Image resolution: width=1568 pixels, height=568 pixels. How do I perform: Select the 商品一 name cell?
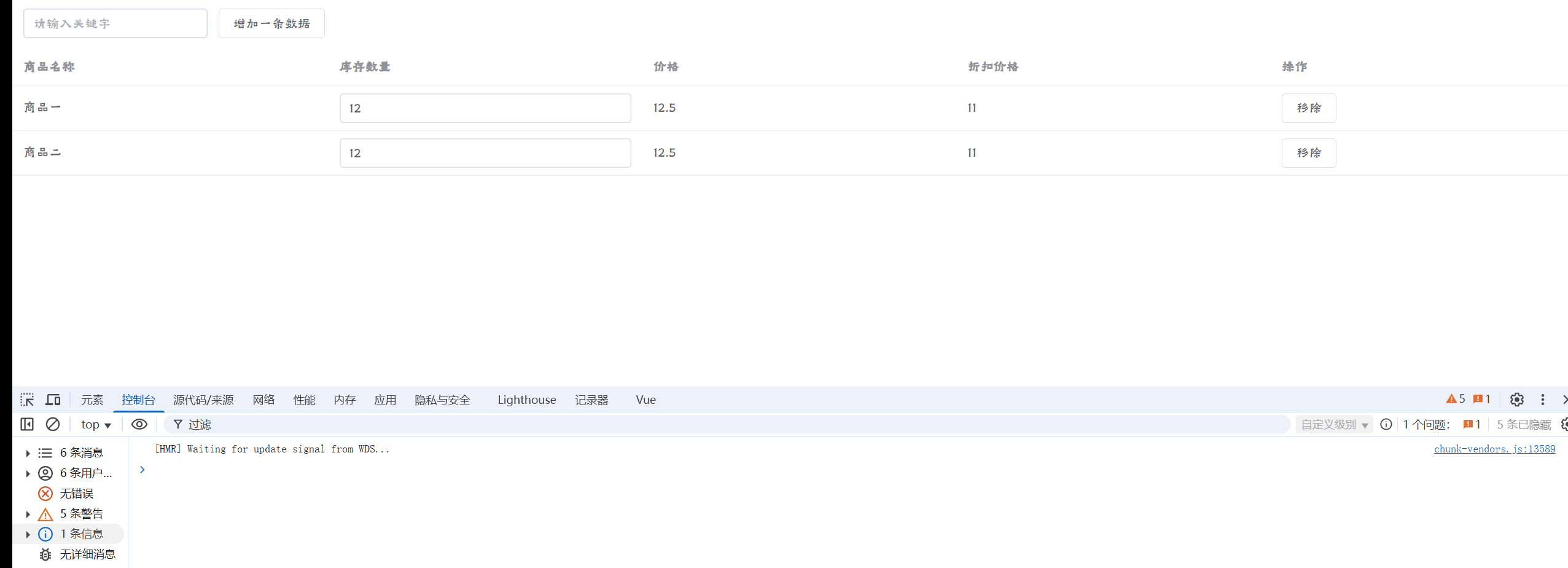(x=42, y=108)
